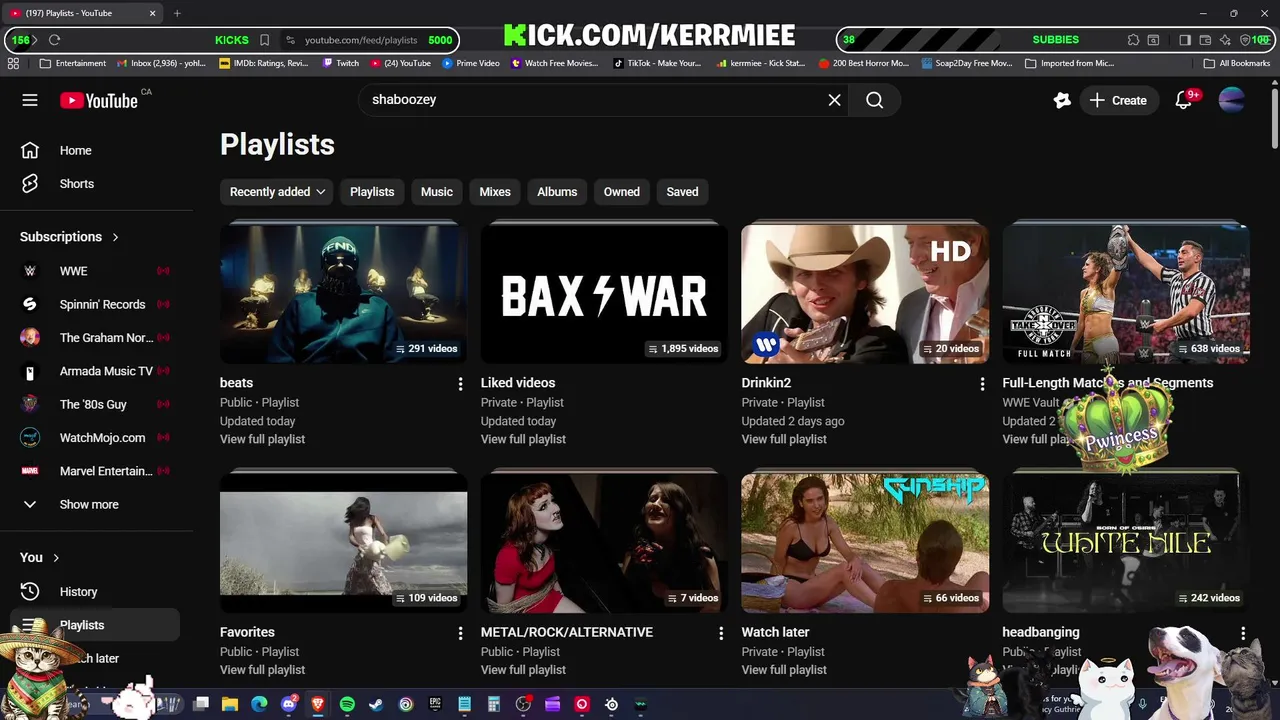Open the Recently added sort dropdown
1280x720 pixels.
coord(277,192)
